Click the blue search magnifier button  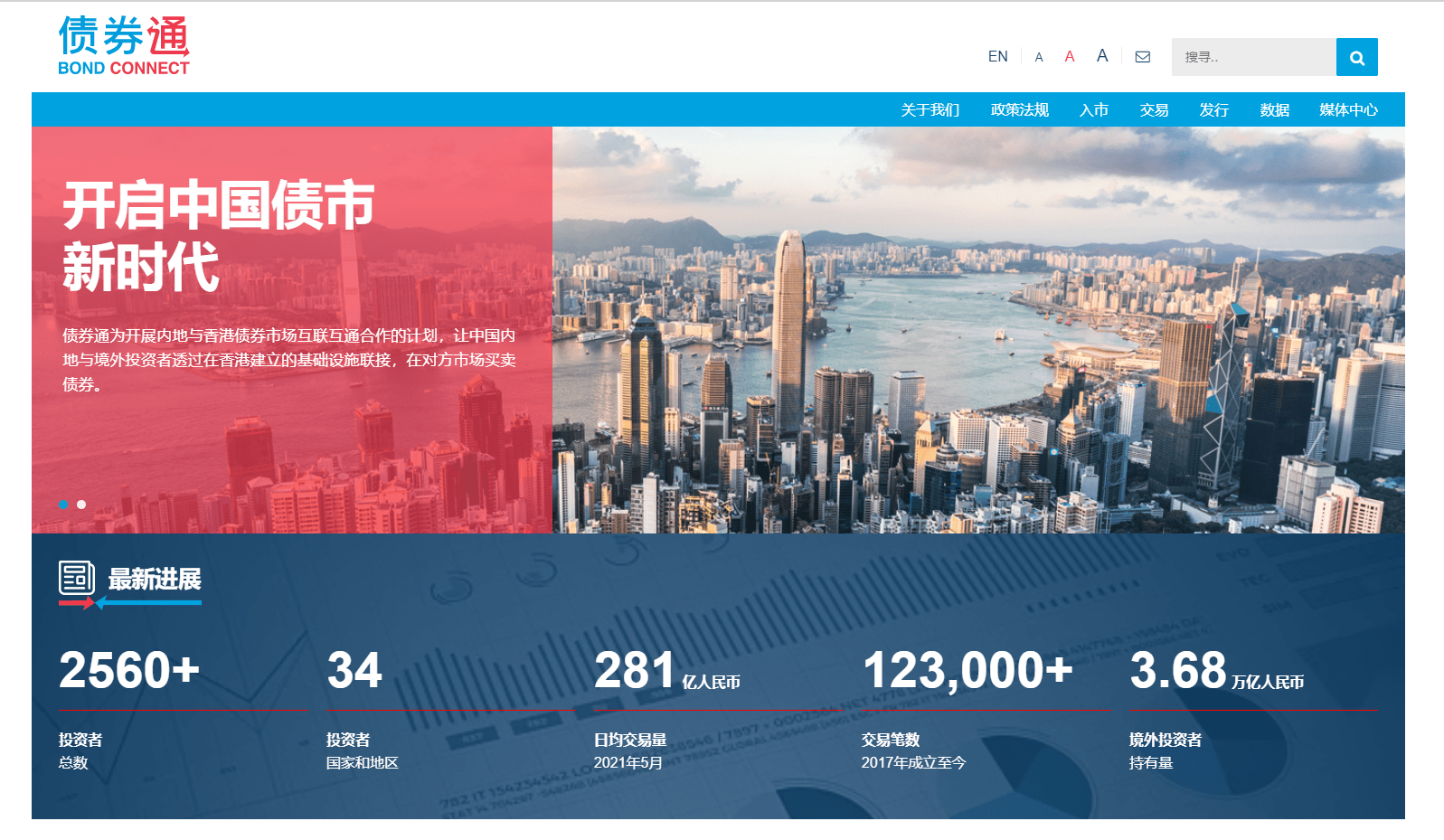coord(1357,57)
